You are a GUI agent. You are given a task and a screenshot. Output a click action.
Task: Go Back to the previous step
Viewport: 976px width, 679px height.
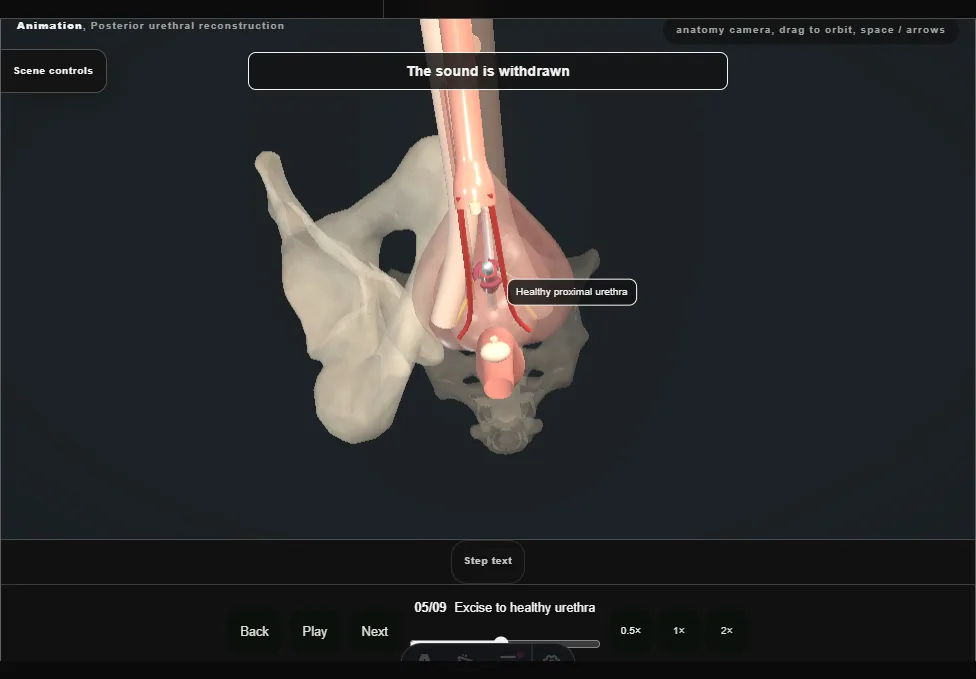pos(255,632)
